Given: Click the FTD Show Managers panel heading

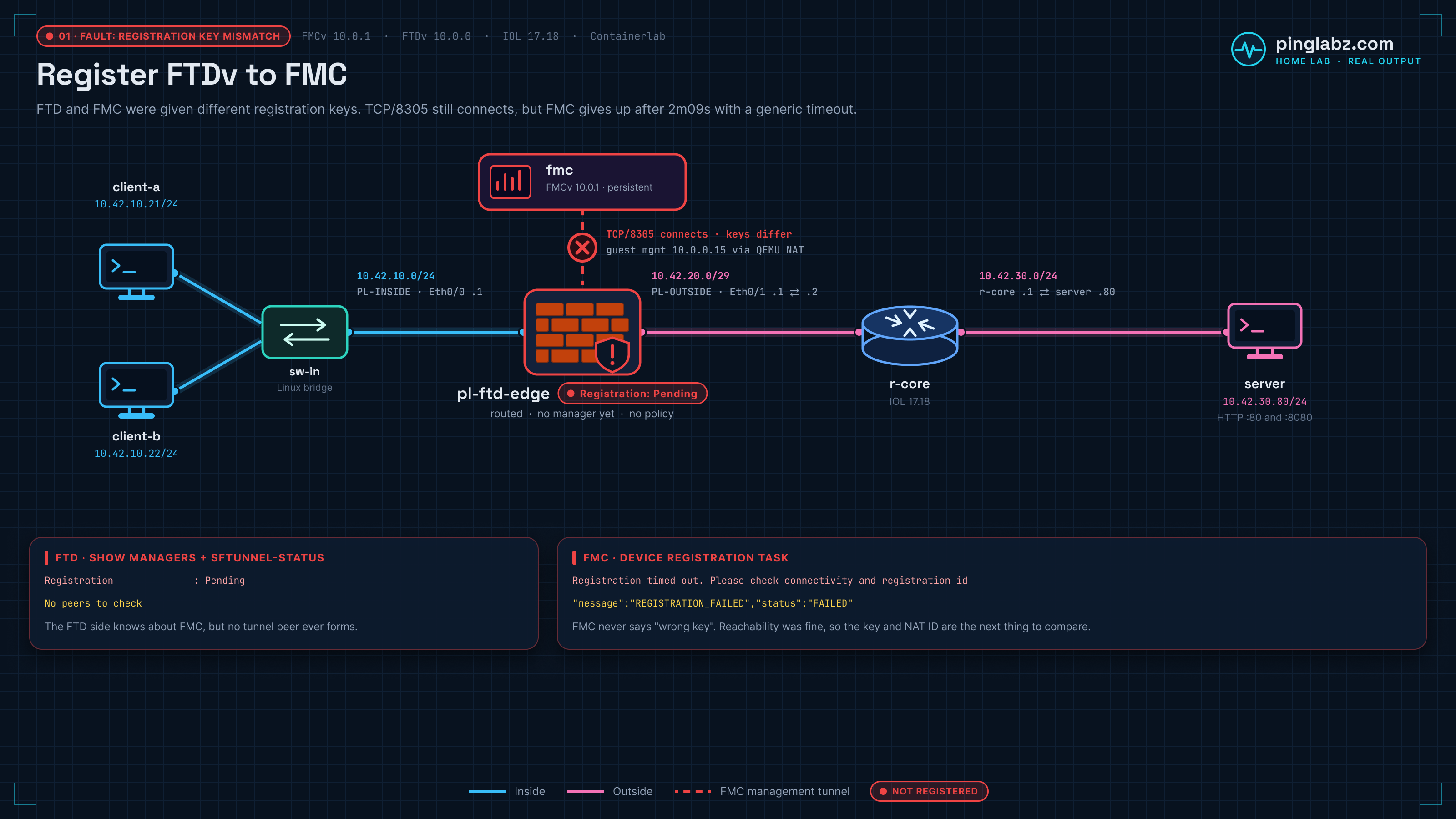Looking at the screenshot, I should pos(190,558).
